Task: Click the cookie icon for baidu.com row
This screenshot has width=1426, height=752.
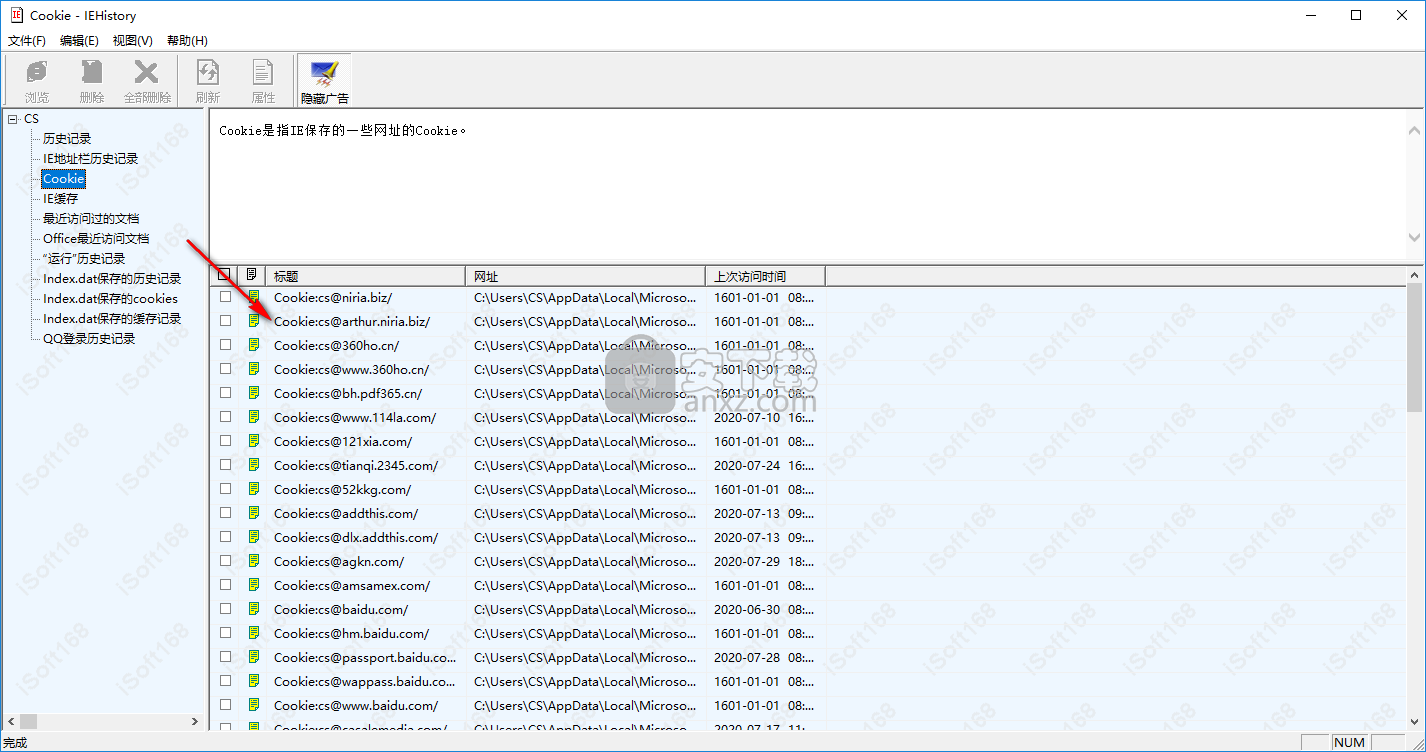Action: click(254, 609)
